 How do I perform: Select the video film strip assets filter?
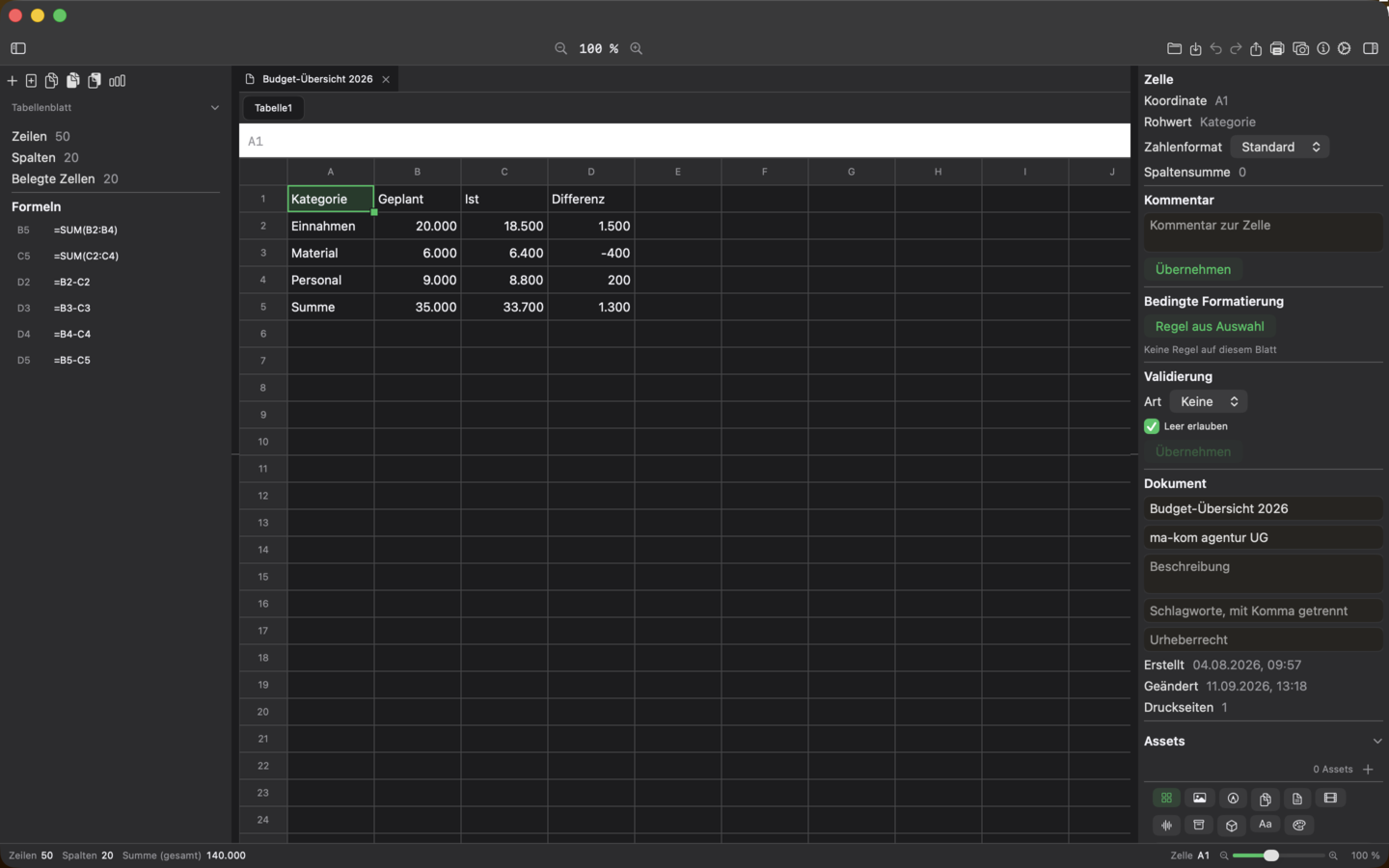click(x=1331, y=798)
